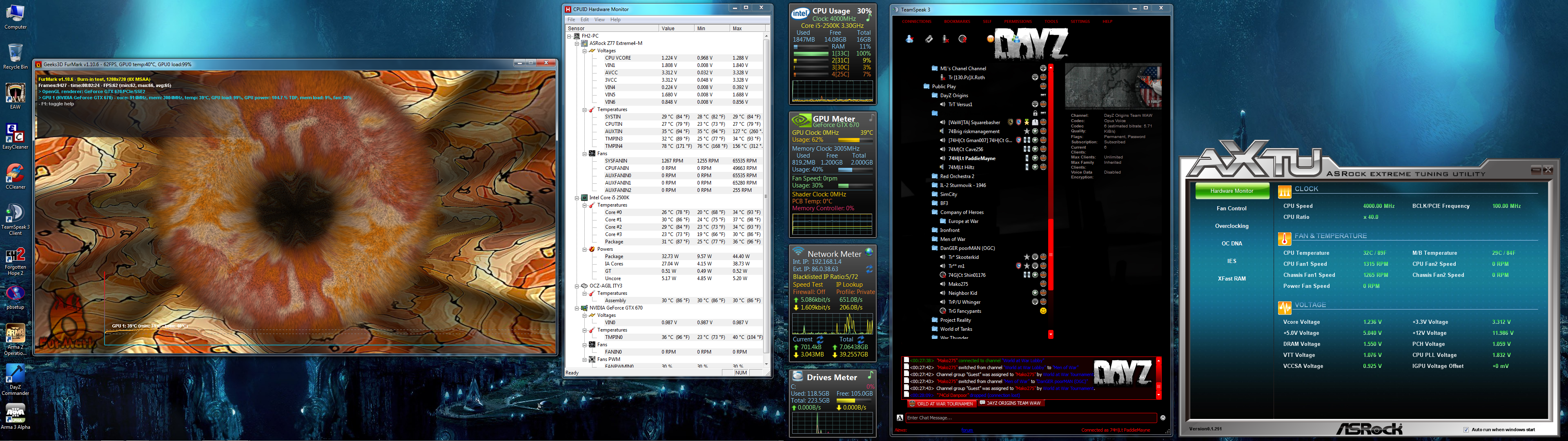The image size is (1568, 441).
Task: Click the Drives Meter music note icon
Action: point(871,374)
